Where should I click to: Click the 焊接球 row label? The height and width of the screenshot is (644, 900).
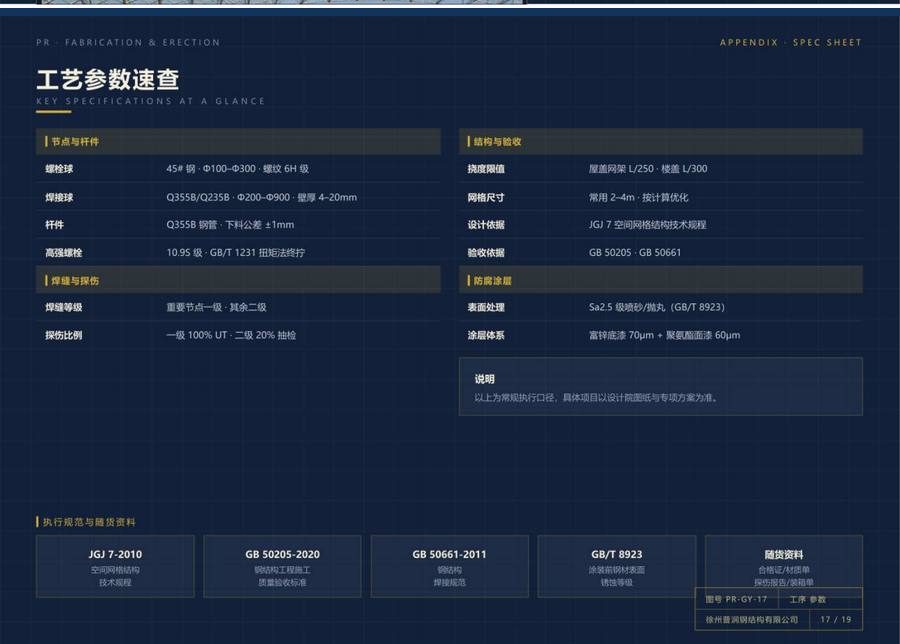(x=59, y=197)
